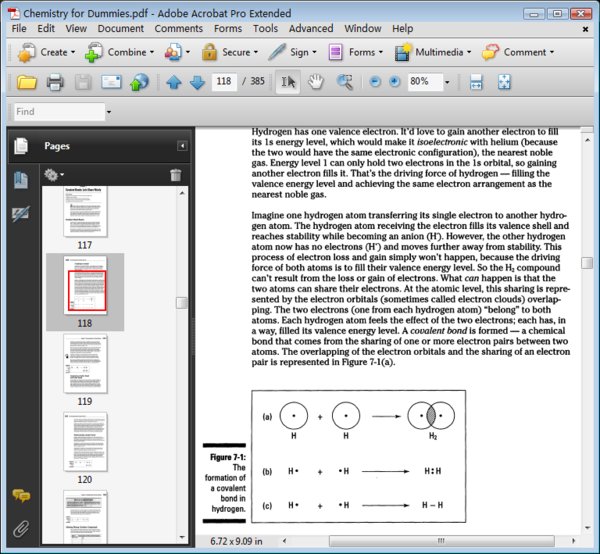Click the Print icon in toolbar
Viewport: 600px width, 554px height.
tap(55, 82)
